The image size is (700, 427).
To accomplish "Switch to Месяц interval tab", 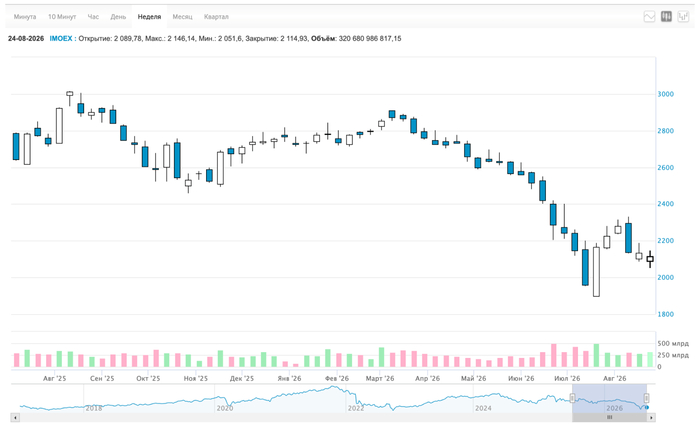I will point(182,17).
